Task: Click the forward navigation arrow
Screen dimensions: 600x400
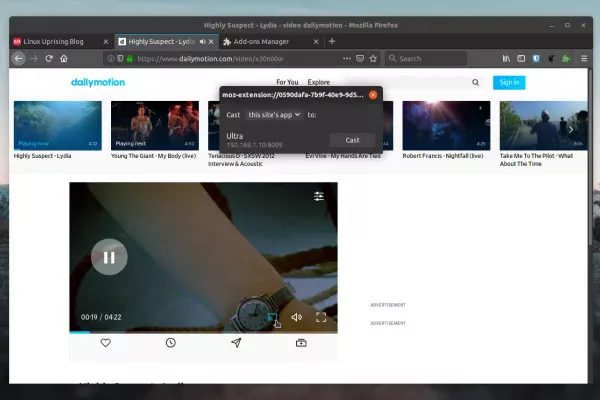Action: coord(34,59)
